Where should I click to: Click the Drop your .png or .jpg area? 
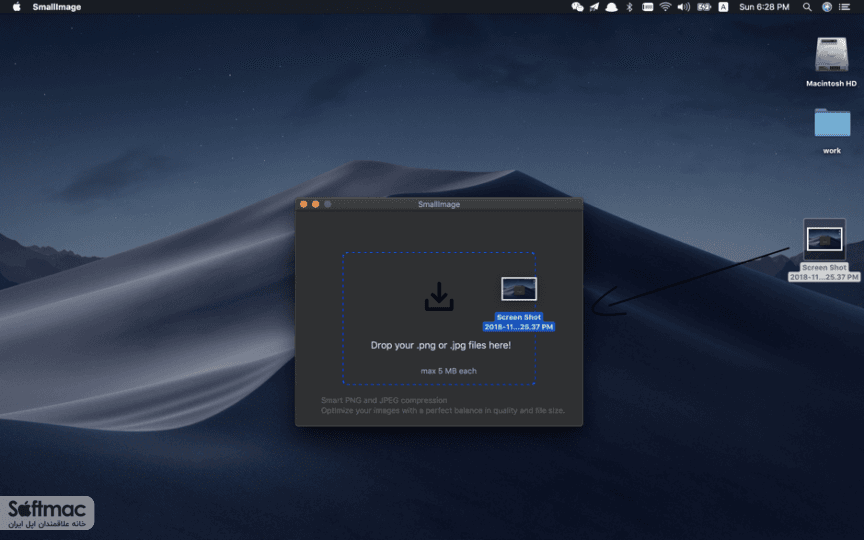pos(439,318)
